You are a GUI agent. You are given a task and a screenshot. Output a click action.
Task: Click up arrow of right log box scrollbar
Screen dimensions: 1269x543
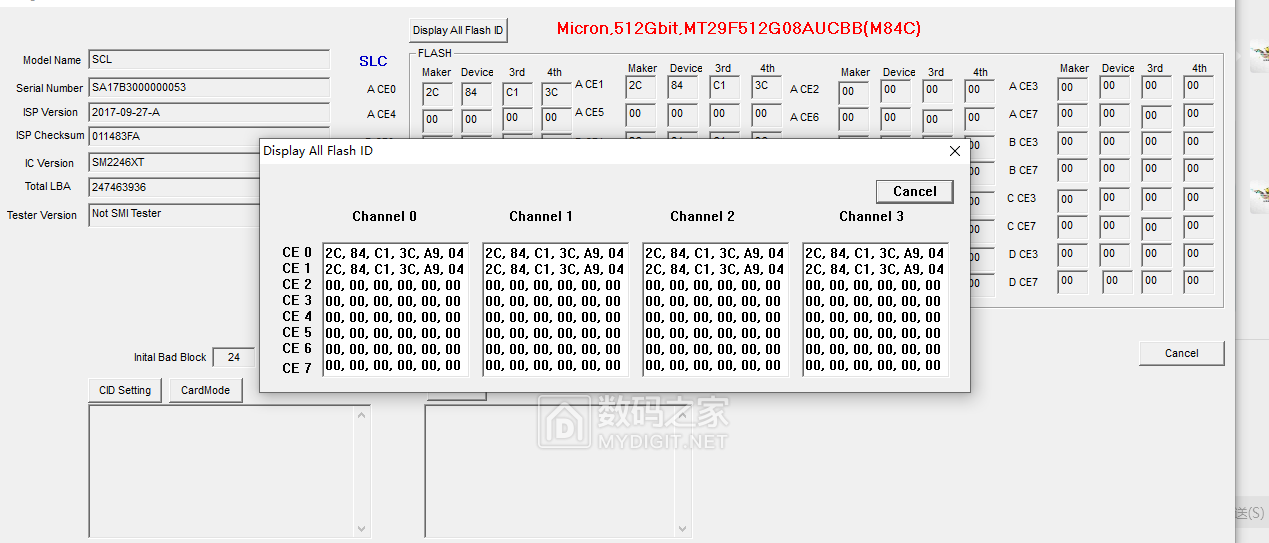(x=683, y=414)
